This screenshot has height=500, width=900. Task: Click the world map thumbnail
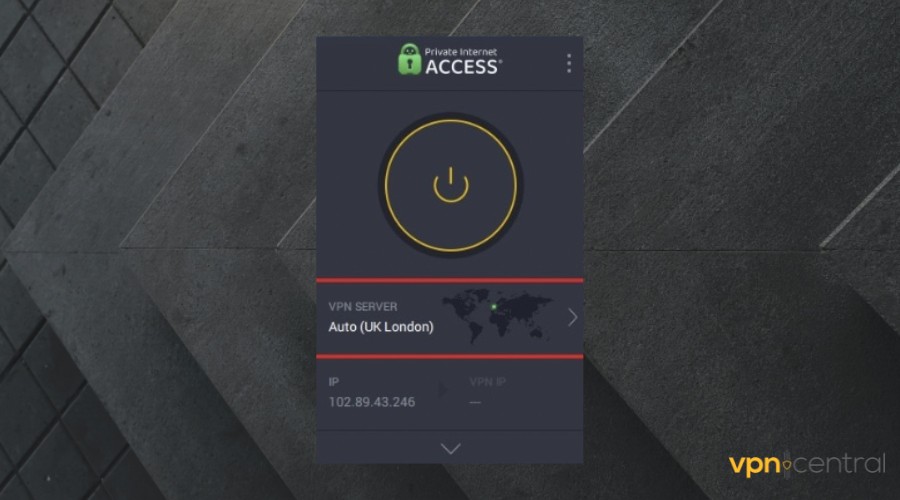tap(497, 315)
